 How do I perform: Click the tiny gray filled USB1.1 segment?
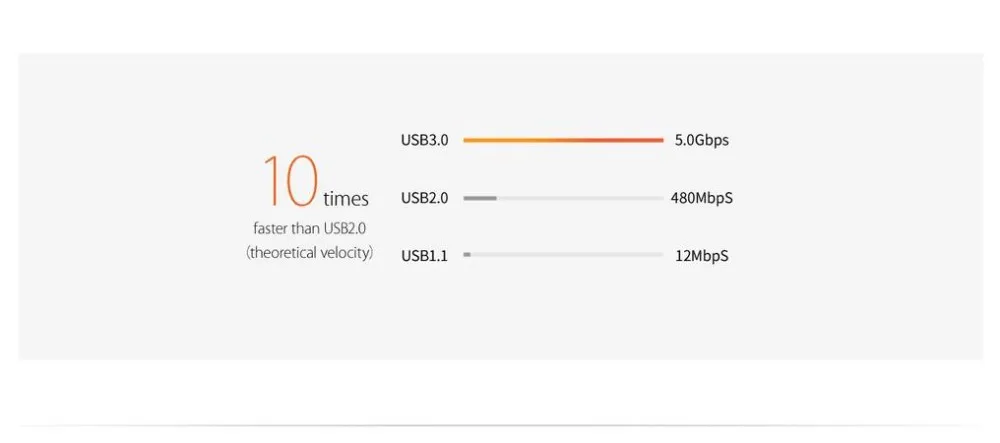(467, 254)
